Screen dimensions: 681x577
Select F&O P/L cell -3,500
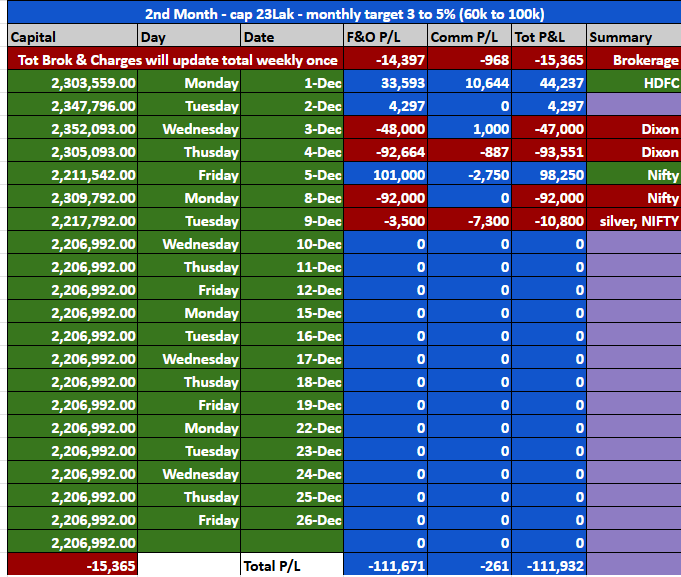(x=385, y=221)
